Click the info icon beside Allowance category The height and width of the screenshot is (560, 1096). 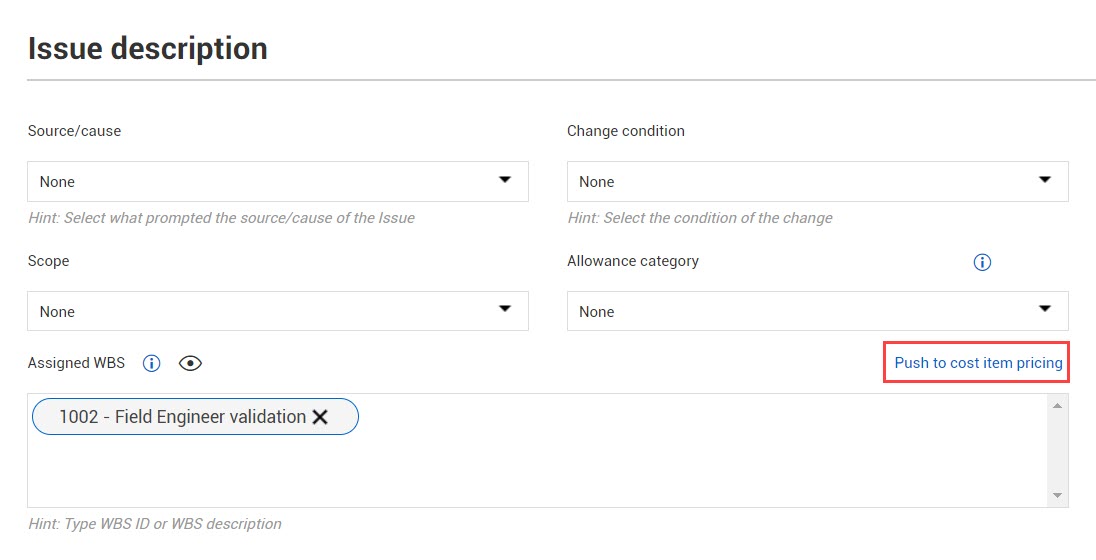982,262
